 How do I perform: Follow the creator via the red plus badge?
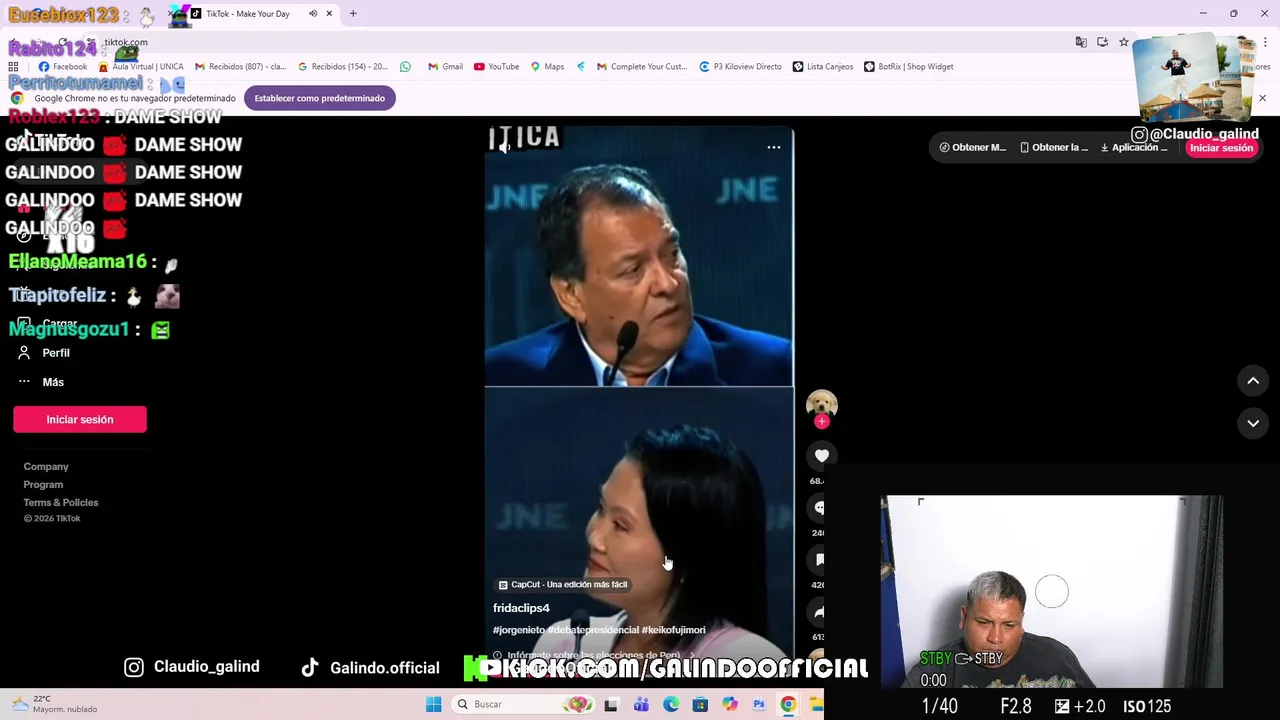tap(822, 422)
